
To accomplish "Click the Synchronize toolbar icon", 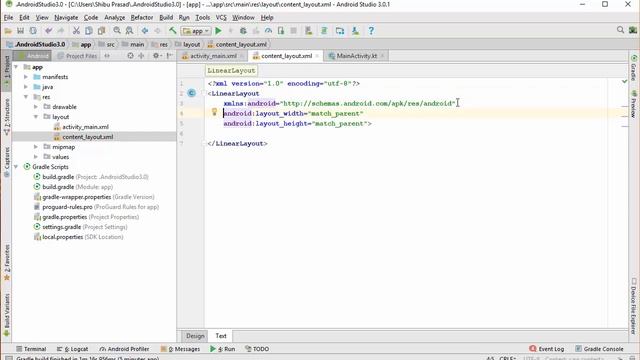I will click(x=33, y=31).
